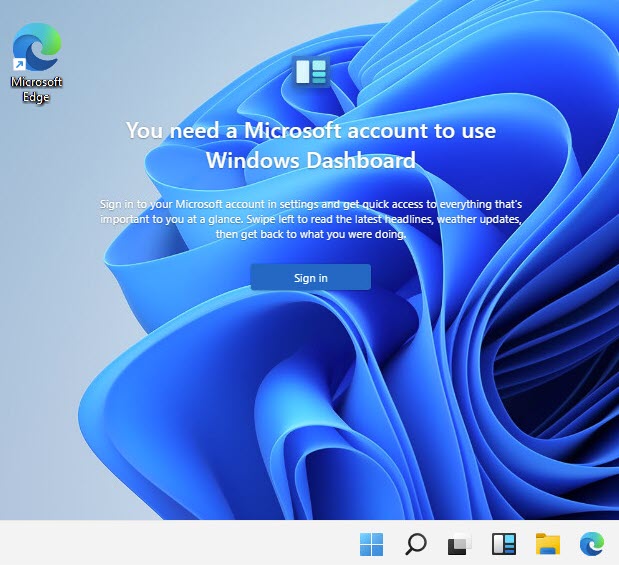The image size is (619, 565).
Task: Launch File Explorer from the taskbar
Action: [547, 544]
